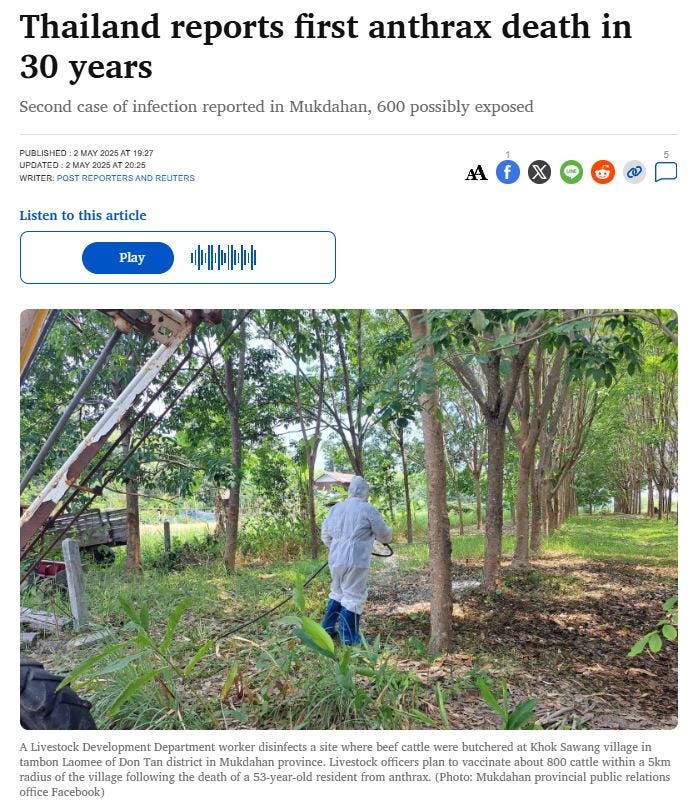This screenshot has height=802, width=693.
Task: Click the comment count number 5
Action: tap(666, 154)
